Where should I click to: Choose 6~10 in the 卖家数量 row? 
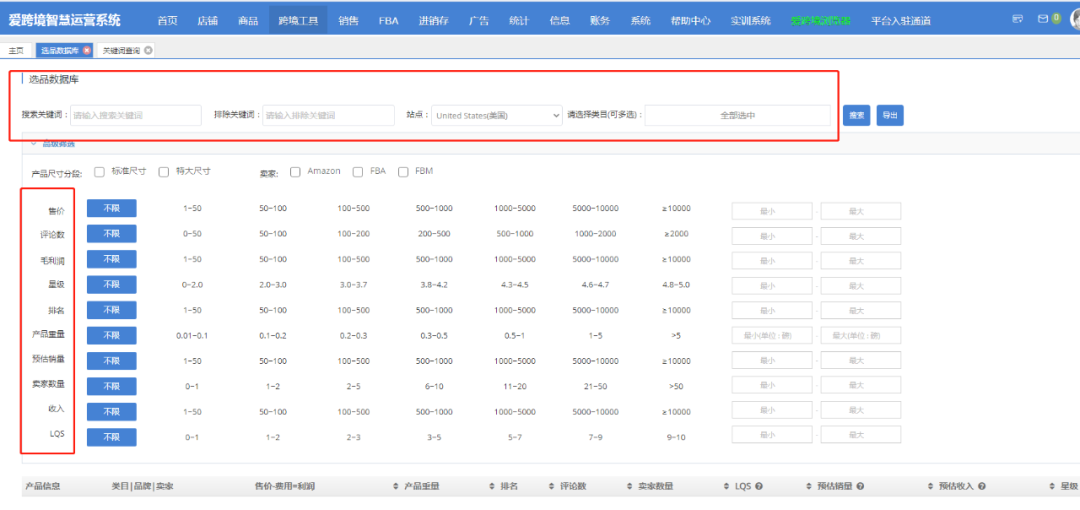[x=434, y=386]
